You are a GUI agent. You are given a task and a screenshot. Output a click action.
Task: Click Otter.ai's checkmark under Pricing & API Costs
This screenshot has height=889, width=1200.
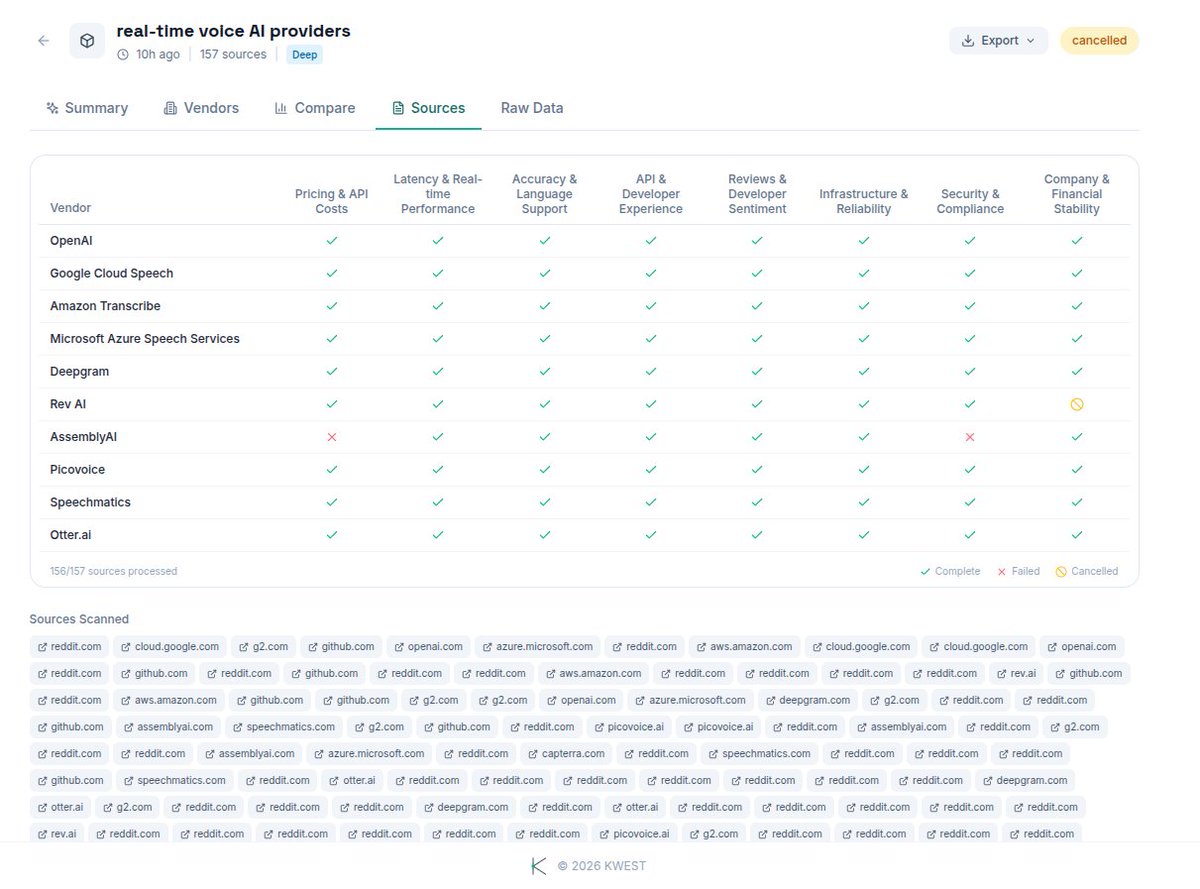point(332,535)
